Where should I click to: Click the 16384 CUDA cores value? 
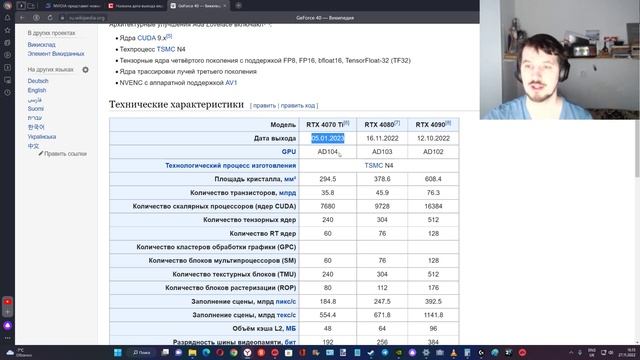tap(433, 206)
